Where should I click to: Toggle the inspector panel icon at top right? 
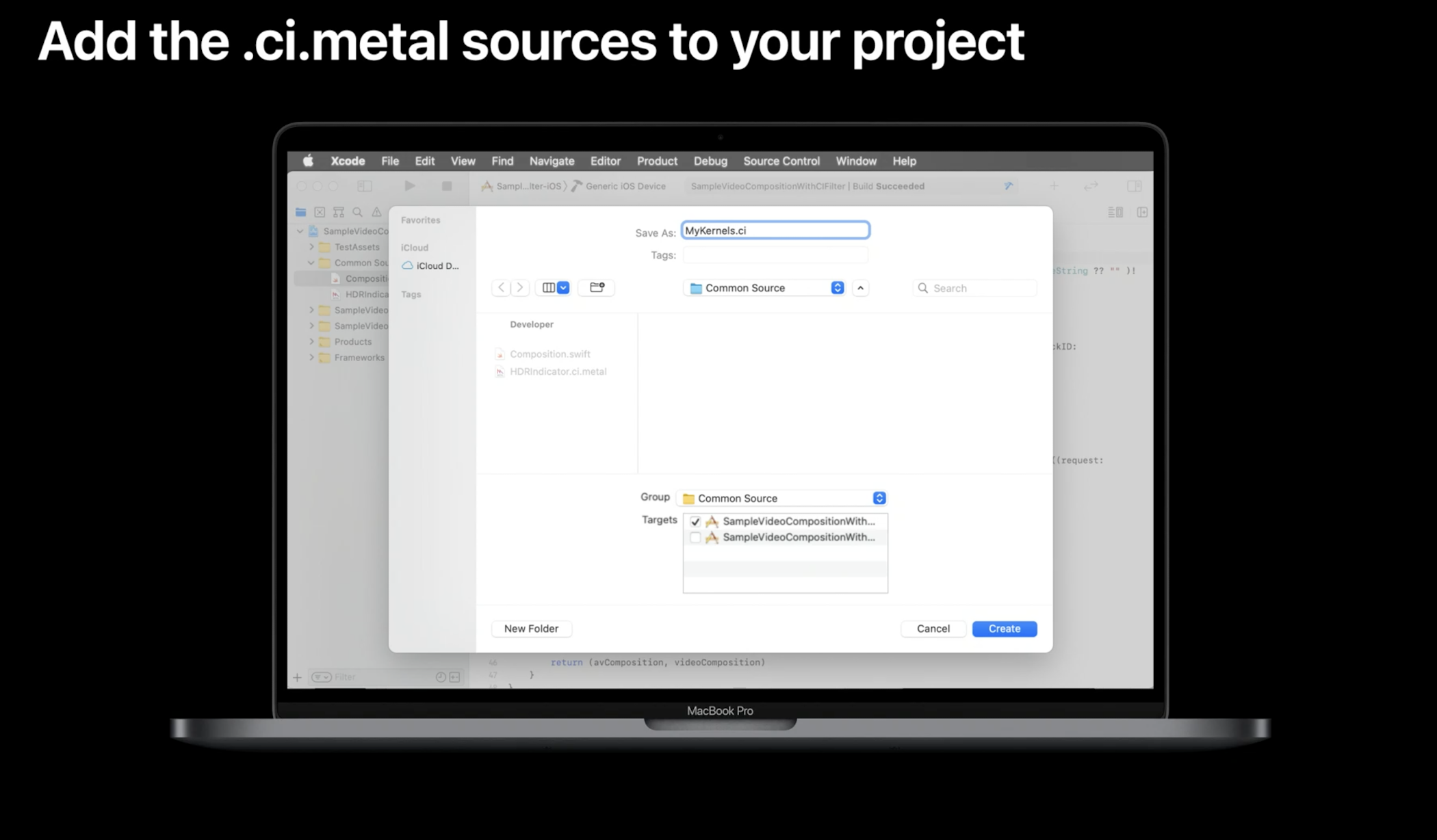coord(1134,186)
